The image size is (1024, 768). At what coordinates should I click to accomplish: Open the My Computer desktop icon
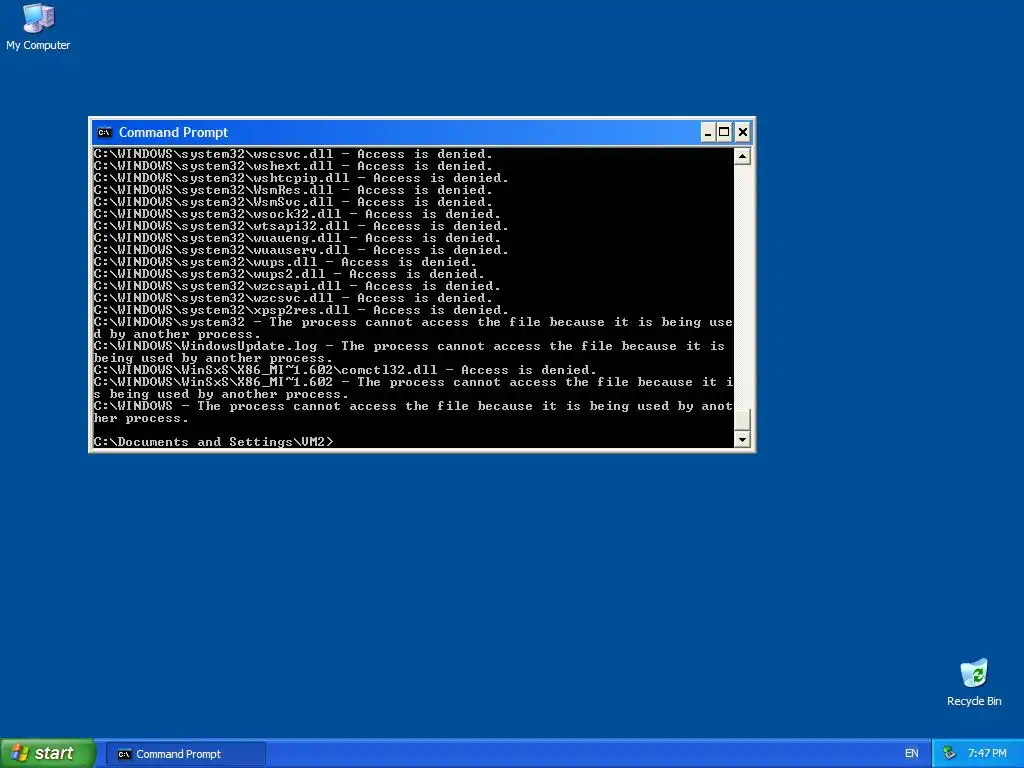(38, 27)
